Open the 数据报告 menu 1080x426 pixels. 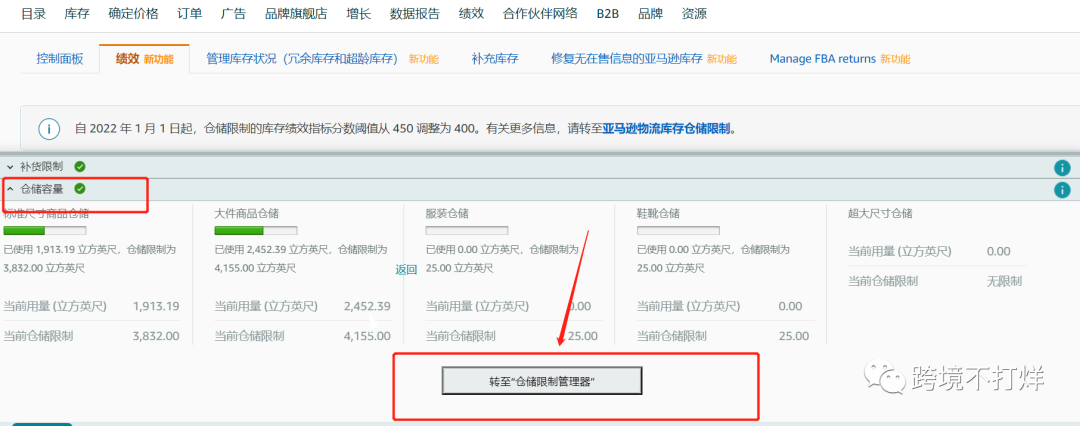point(415,14)
